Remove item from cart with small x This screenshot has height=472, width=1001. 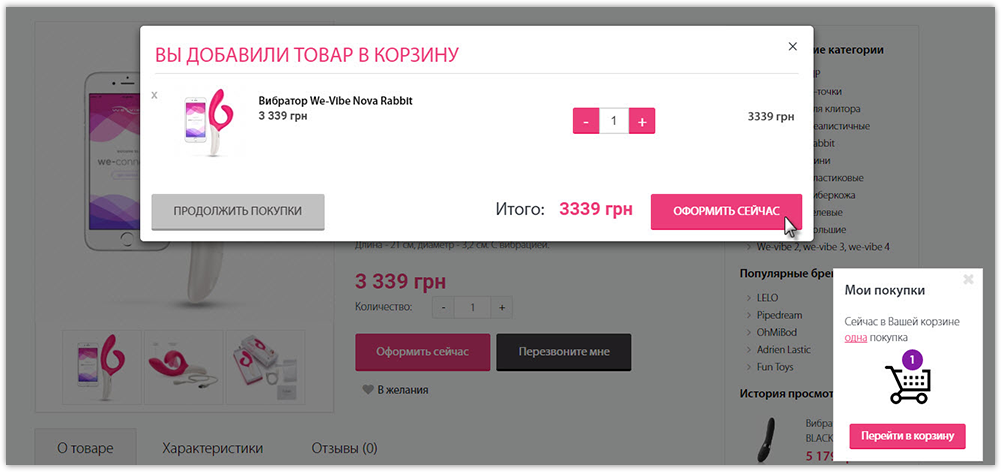click(x=154, y=95)
